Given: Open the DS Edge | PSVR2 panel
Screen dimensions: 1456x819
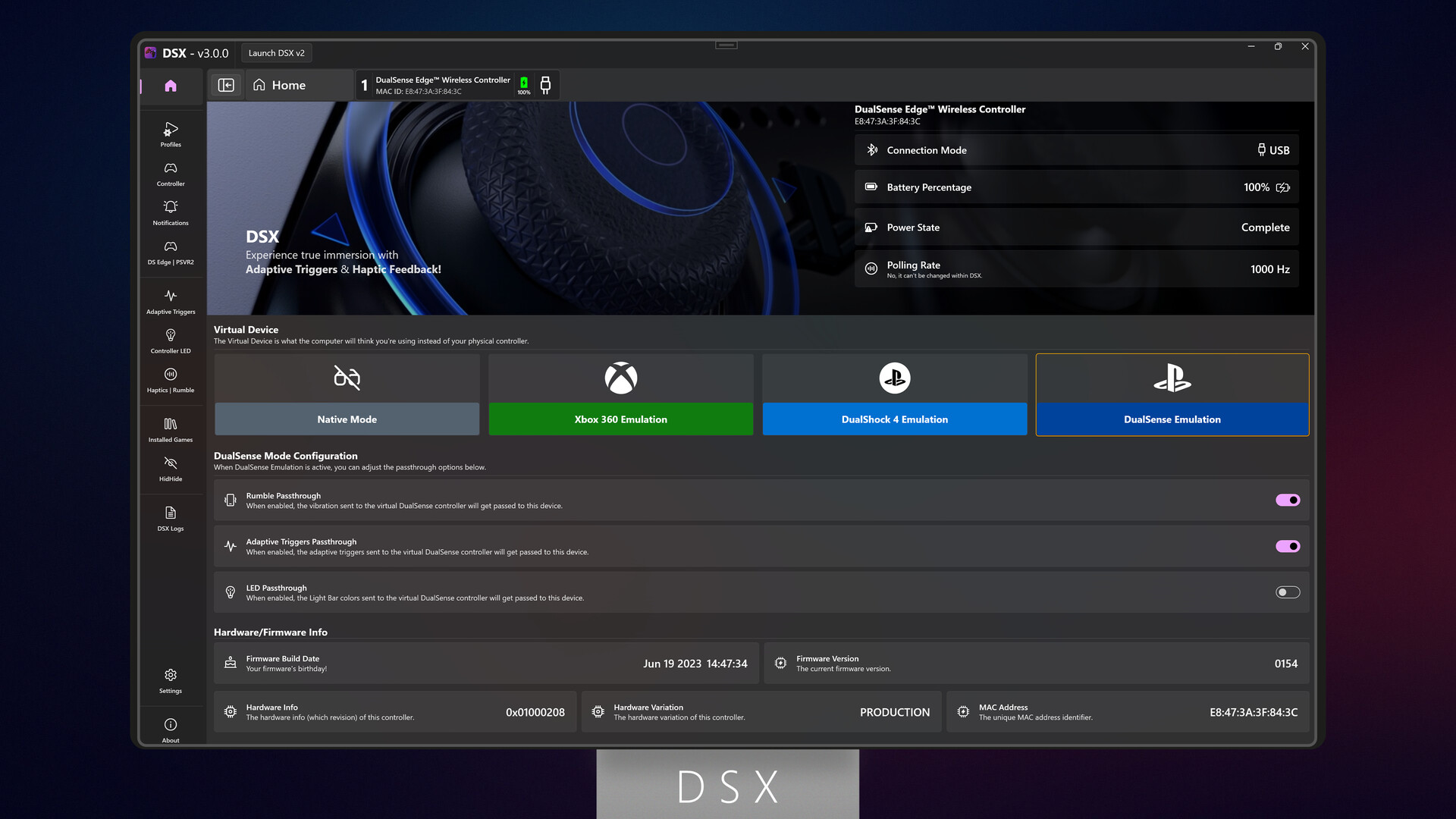Looking at the screenshot, I should [170, 252].
